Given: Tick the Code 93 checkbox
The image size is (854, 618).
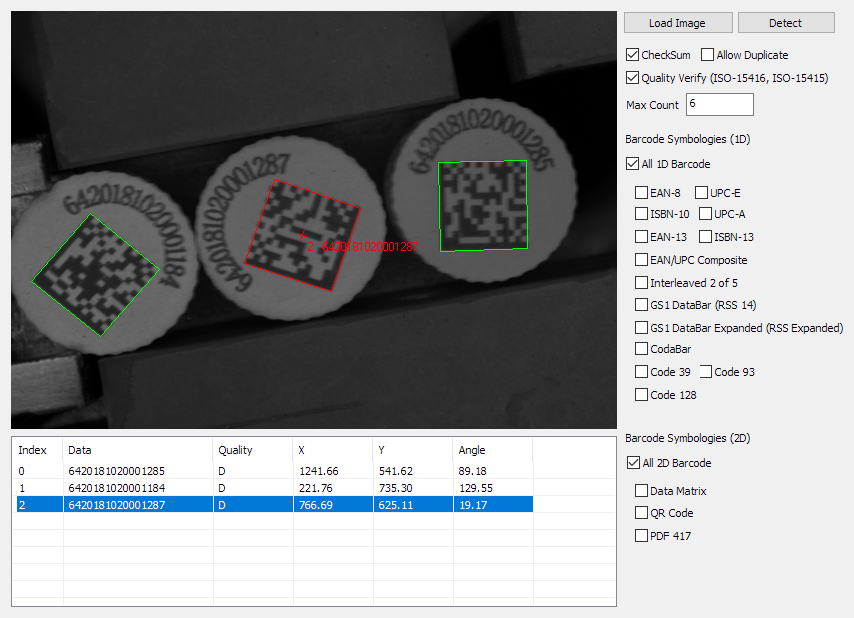Looking at the screenshot, I should click(705, 372).
